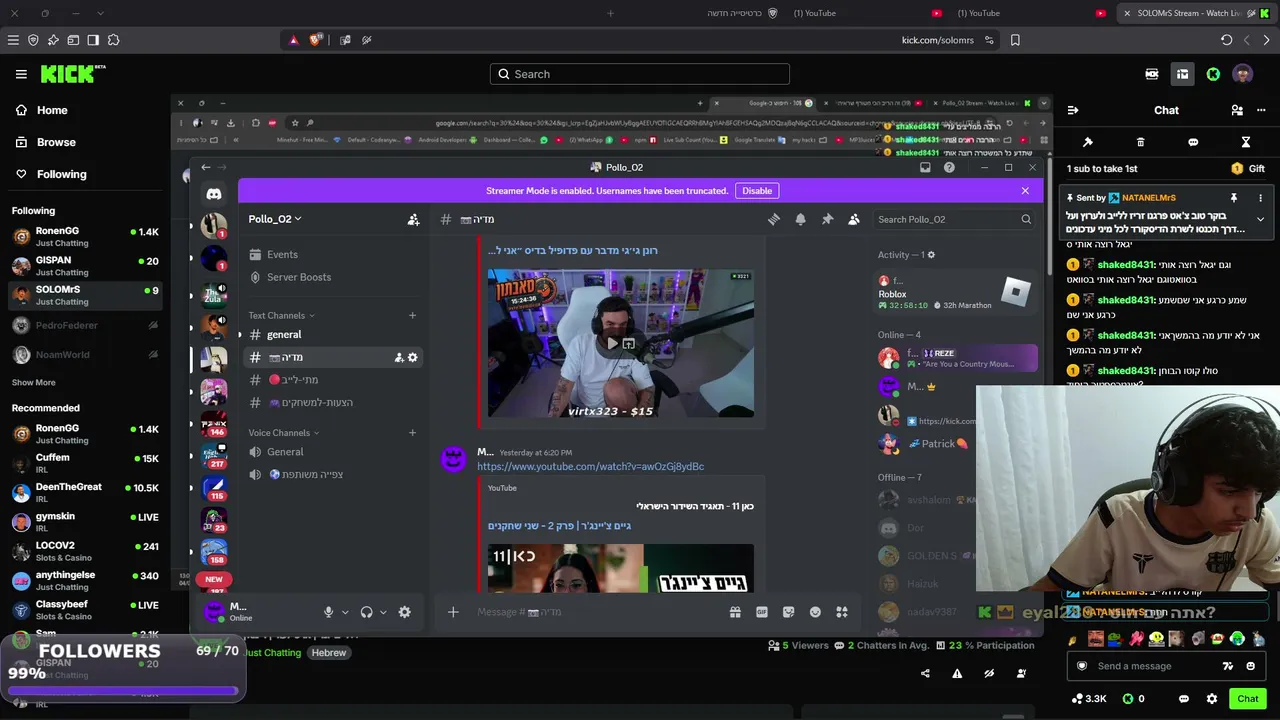Join the General voice channel
The height and width of the screenshot is (720, 1280).
[x=334, y=452]
